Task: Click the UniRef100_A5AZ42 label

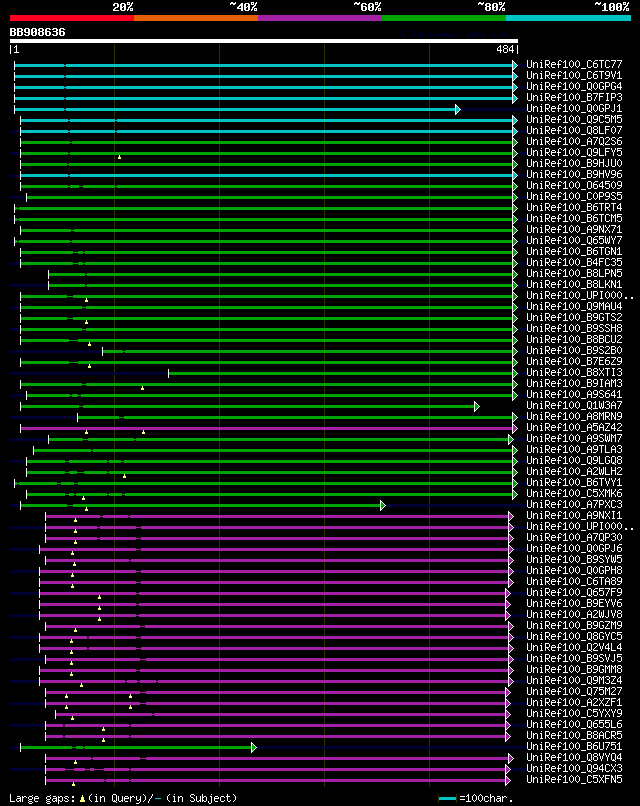Action: coord(574,427)
